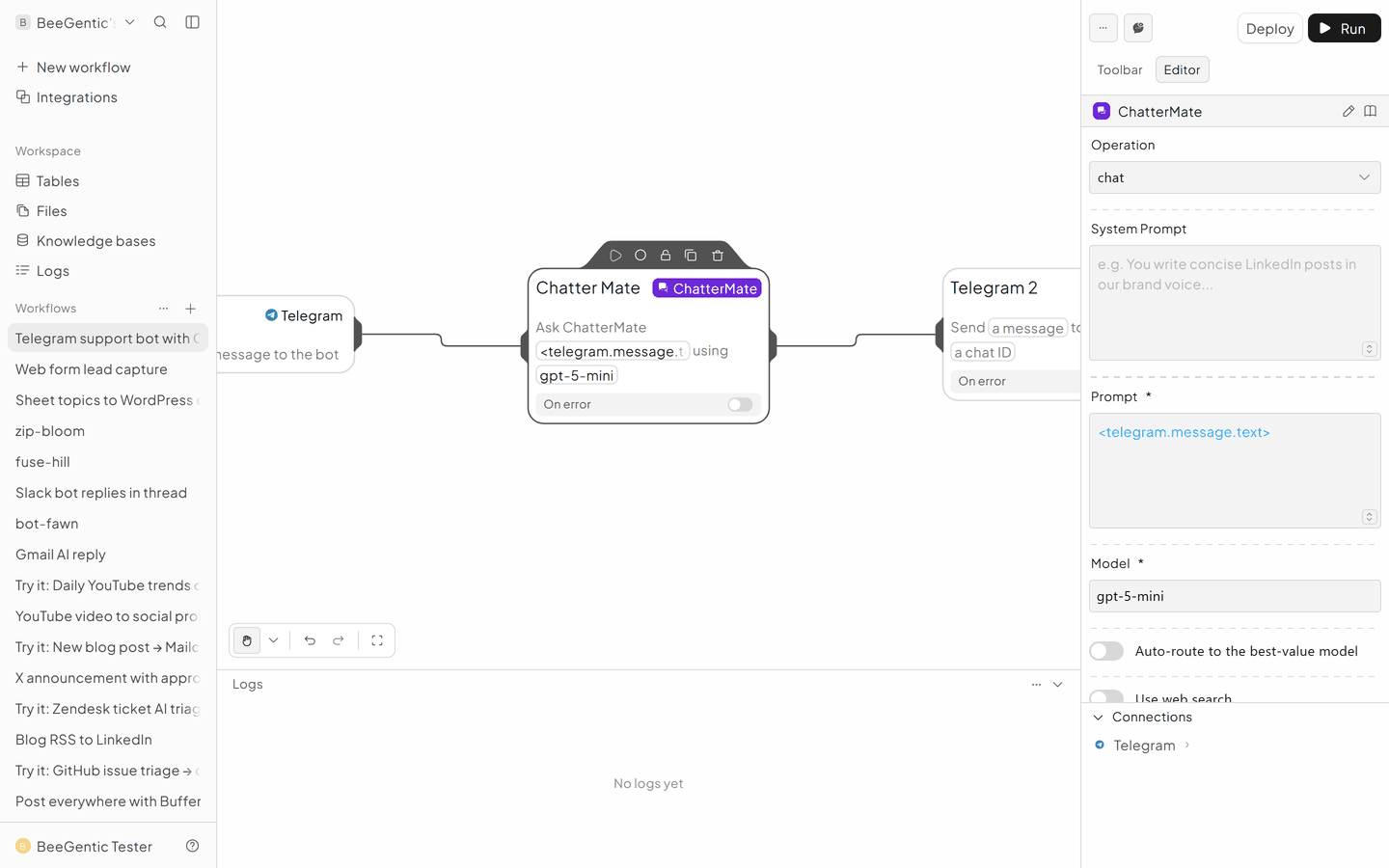Expand the Telegram connection entry
Viewport: 1389px width, 868px height.
click(x=1187, y=745)
